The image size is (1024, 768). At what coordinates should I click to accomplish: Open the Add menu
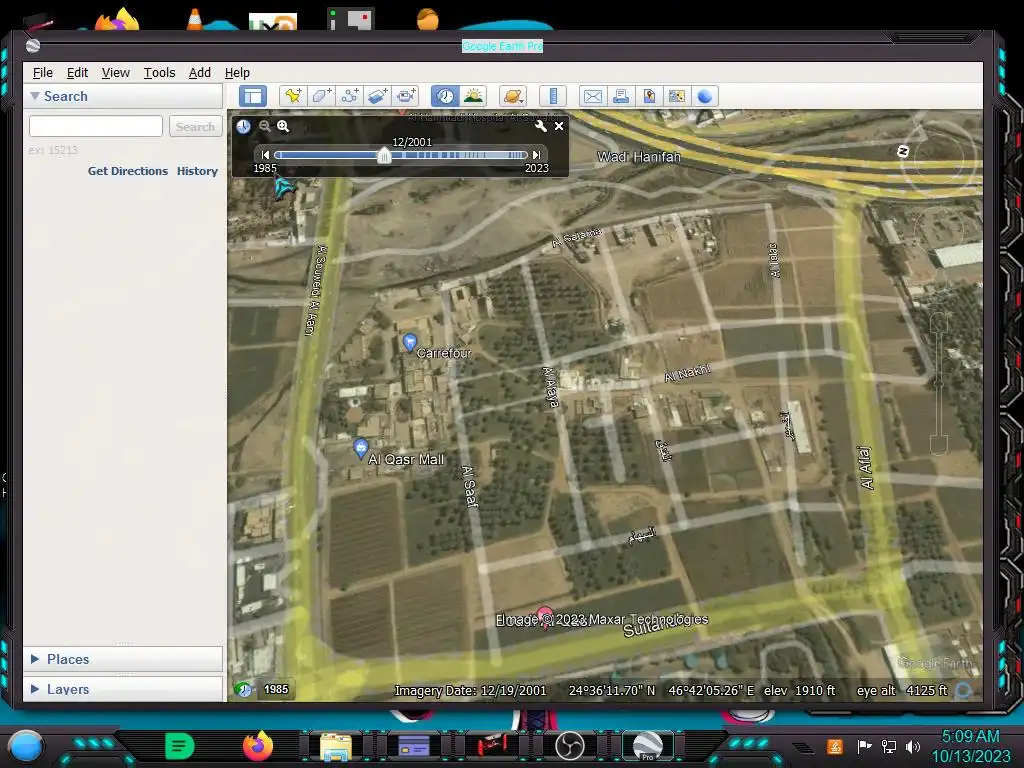tap(200, 72)
